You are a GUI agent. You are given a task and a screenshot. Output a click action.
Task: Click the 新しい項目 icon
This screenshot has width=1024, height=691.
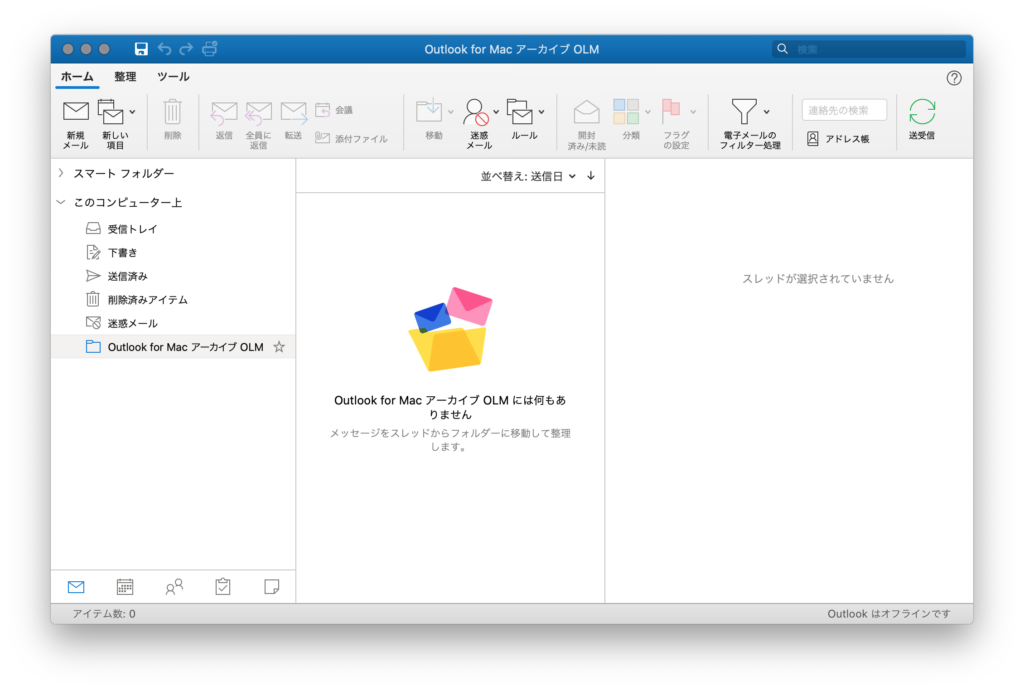[x=110, y=111]
